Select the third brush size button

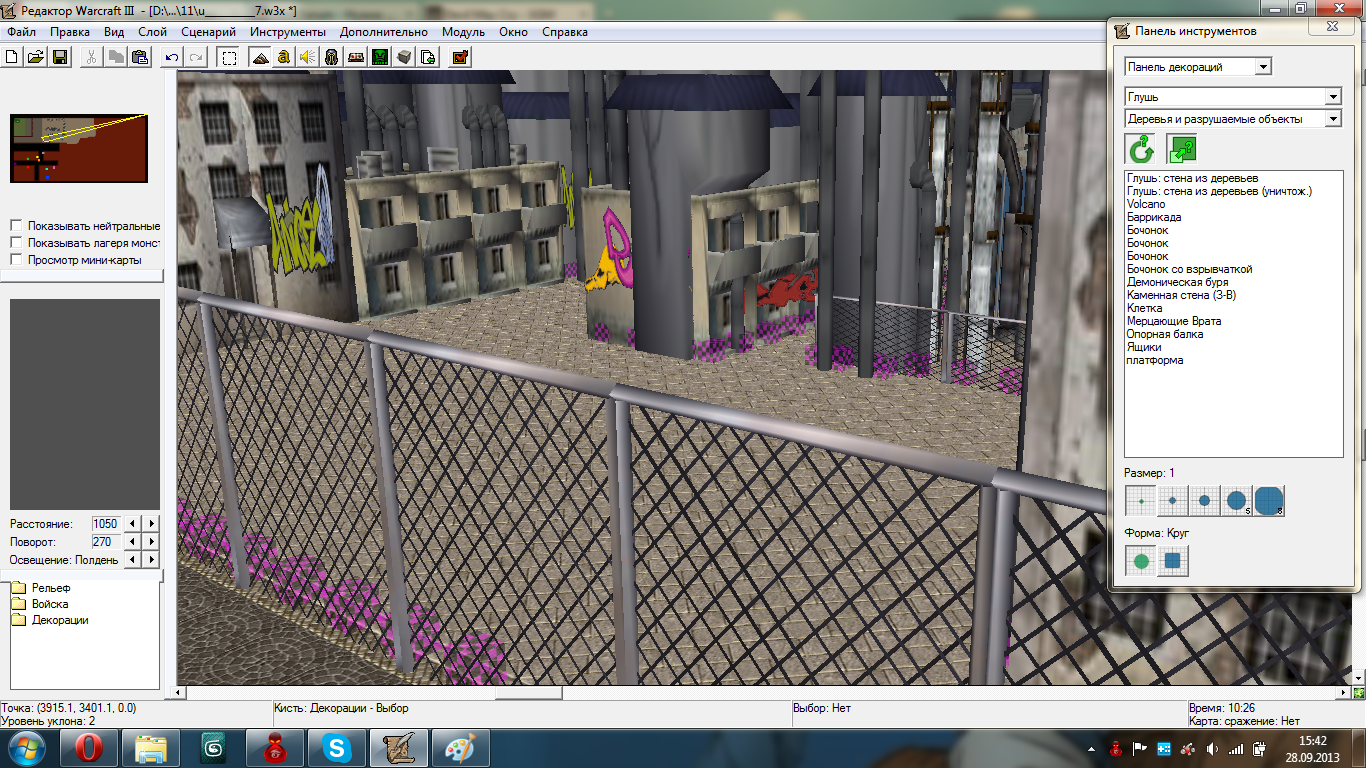tap(1204, 500)
